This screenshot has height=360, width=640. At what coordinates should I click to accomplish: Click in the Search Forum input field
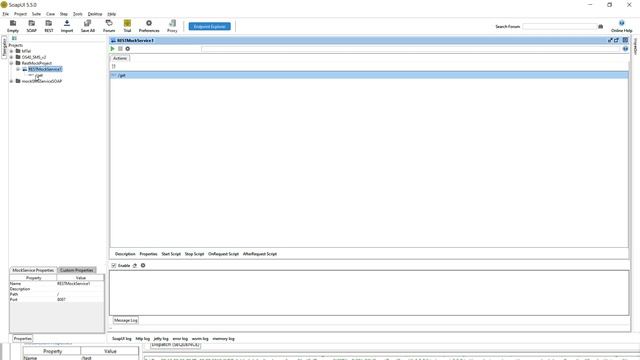click(x=559, y=27)
